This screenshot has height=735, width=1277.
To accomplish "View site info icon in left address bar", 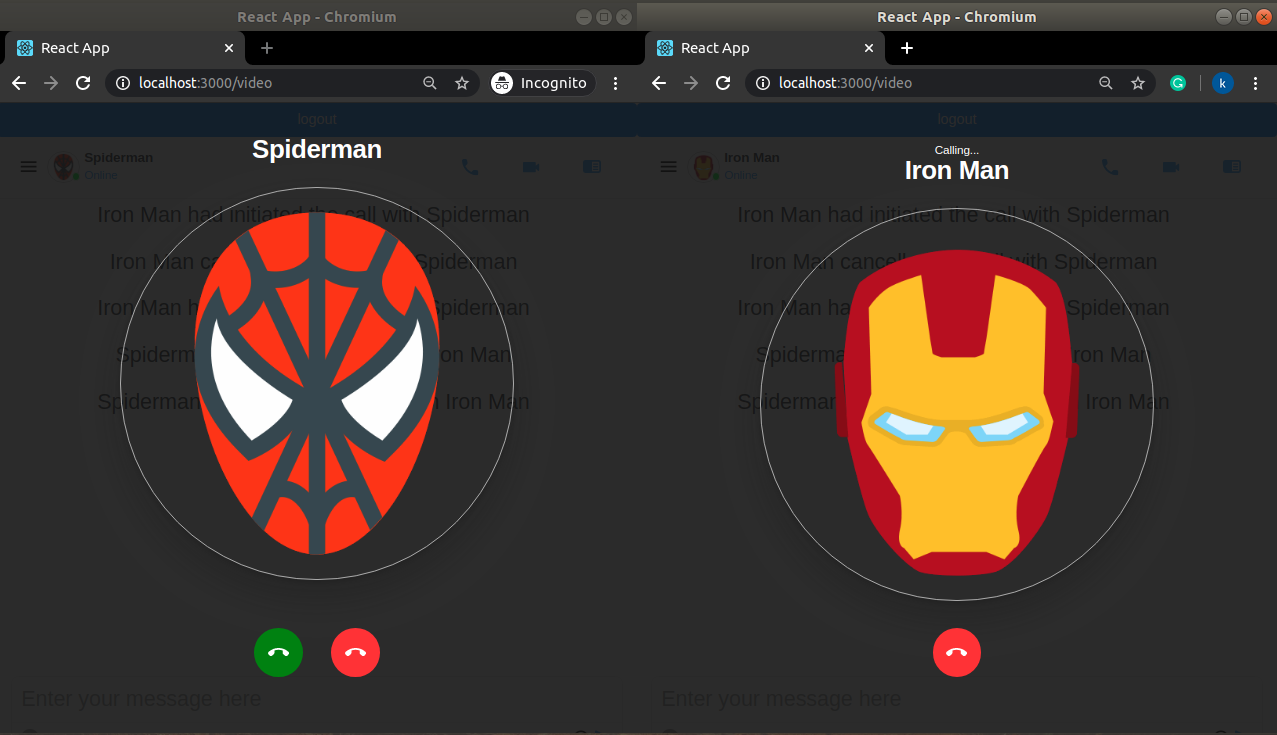I will (123, 83).
